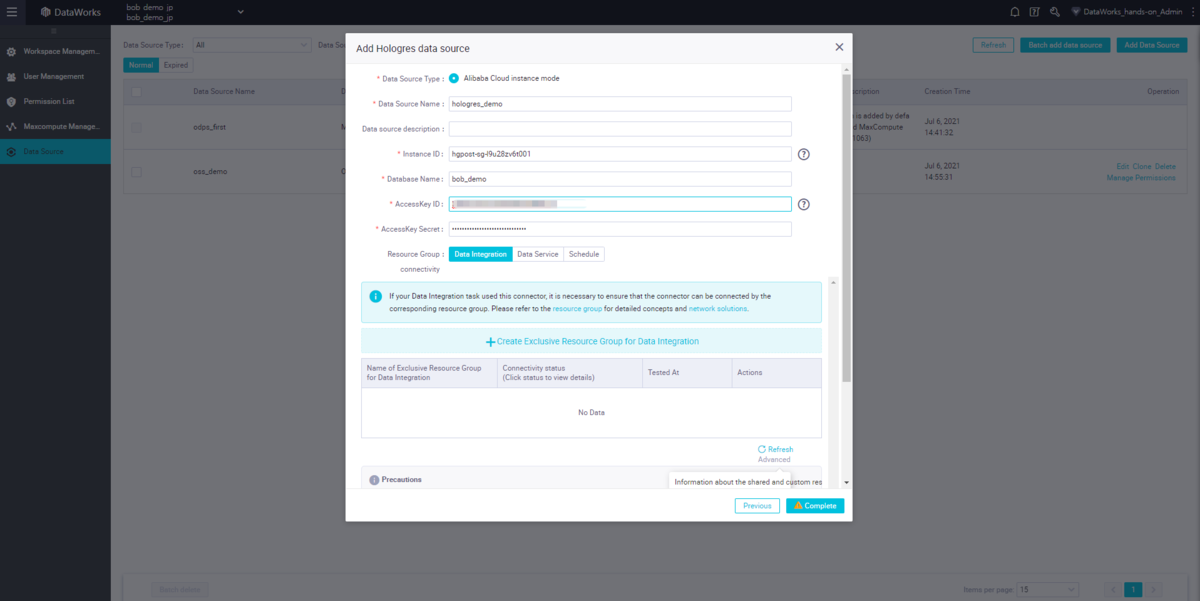
Task: Click the help icon next to AccessKey ID
Action: point(803,204)
